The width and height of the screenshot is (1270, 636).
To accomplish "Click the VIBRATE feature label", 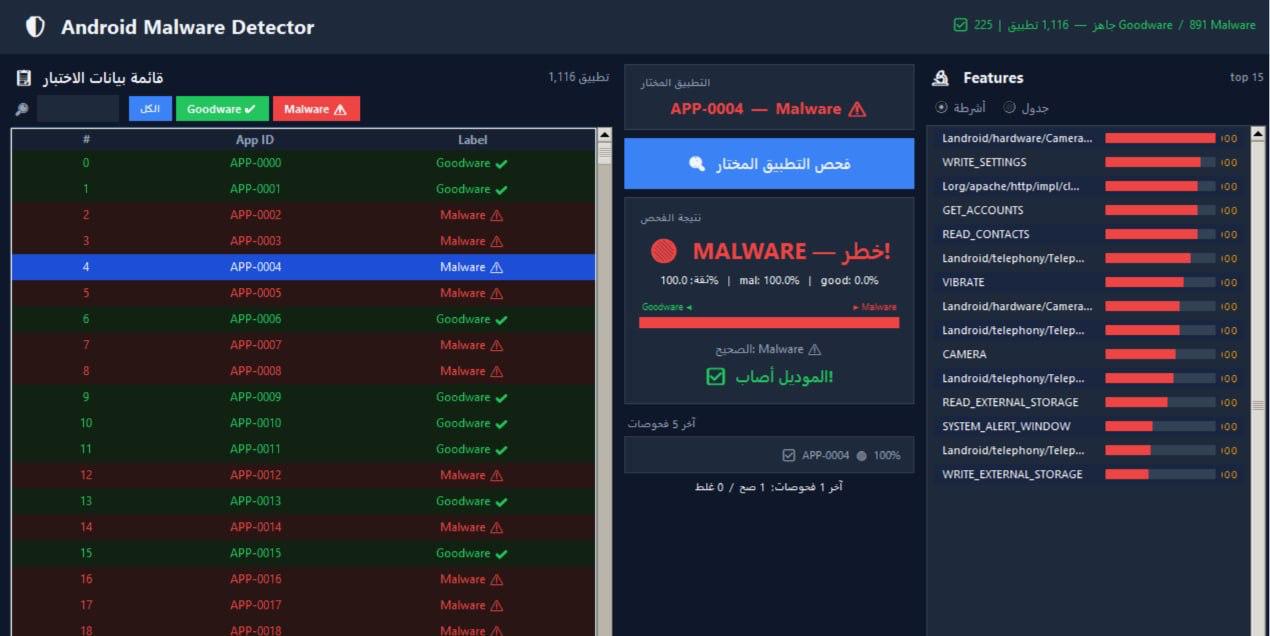I will tap(963, 282).
